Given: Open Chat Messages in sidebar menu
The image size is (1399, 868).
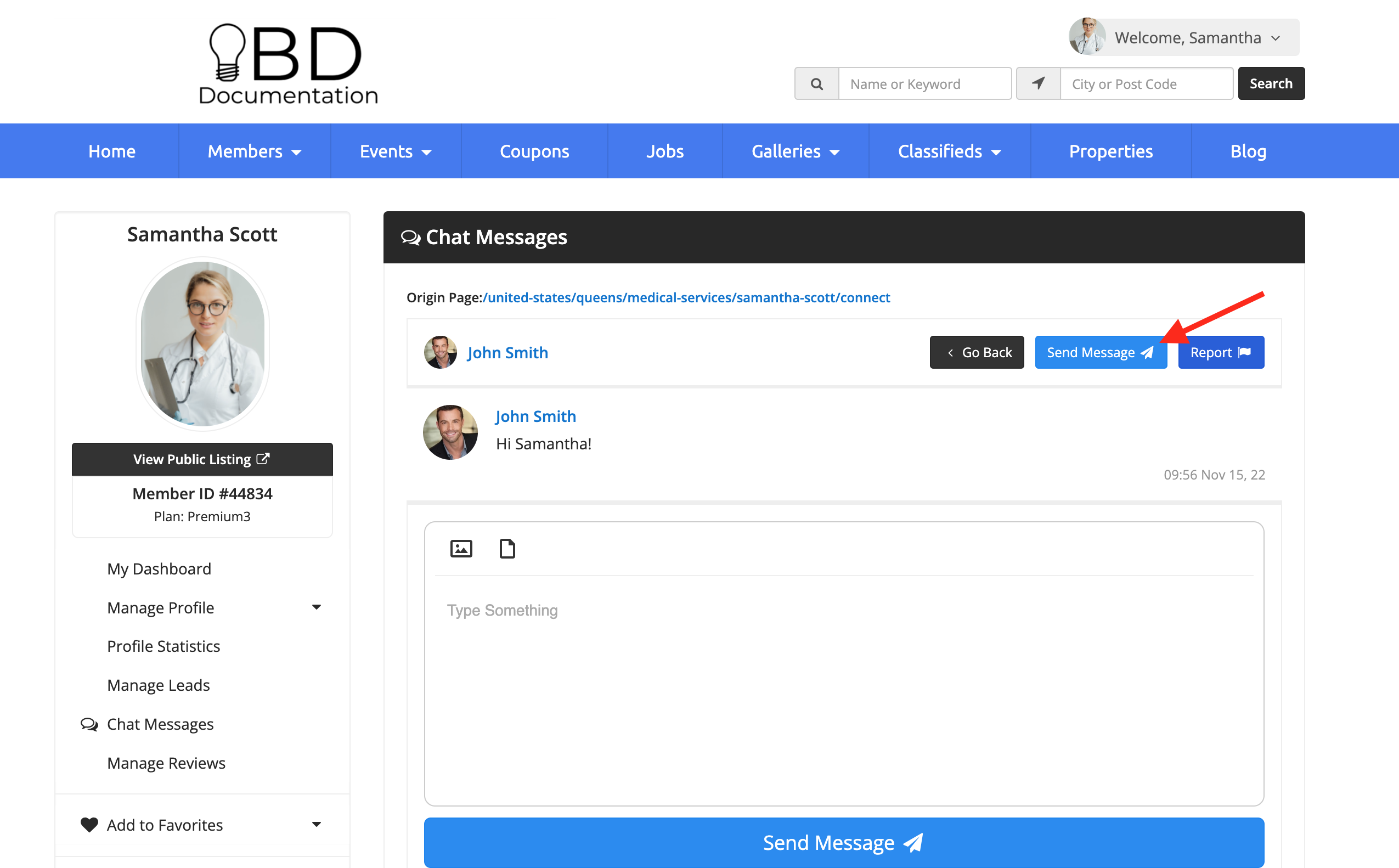Looking at the screenshot, I should (160, 724).
